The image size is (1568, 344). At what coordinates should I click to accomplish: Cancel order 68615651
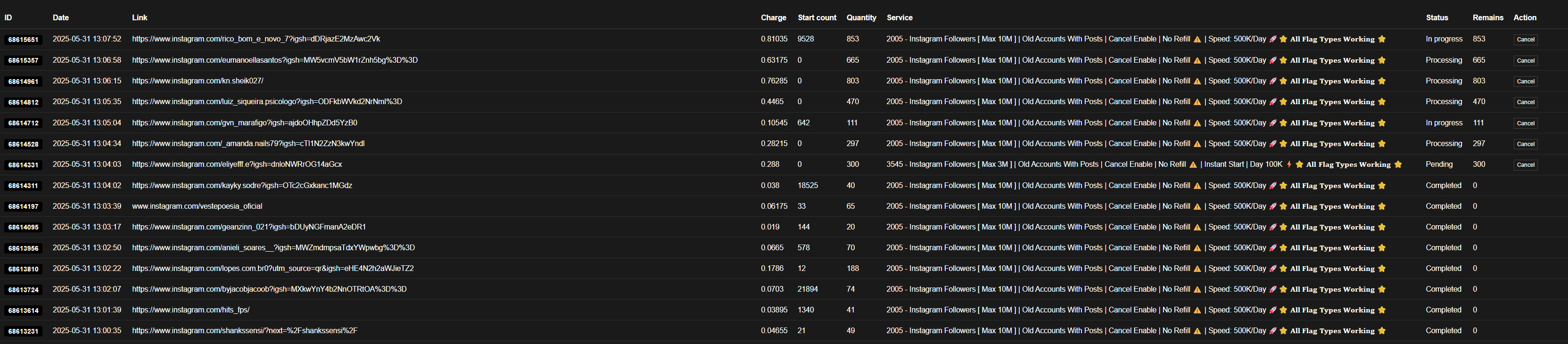pyautogui.click(x=1525, y=40)
